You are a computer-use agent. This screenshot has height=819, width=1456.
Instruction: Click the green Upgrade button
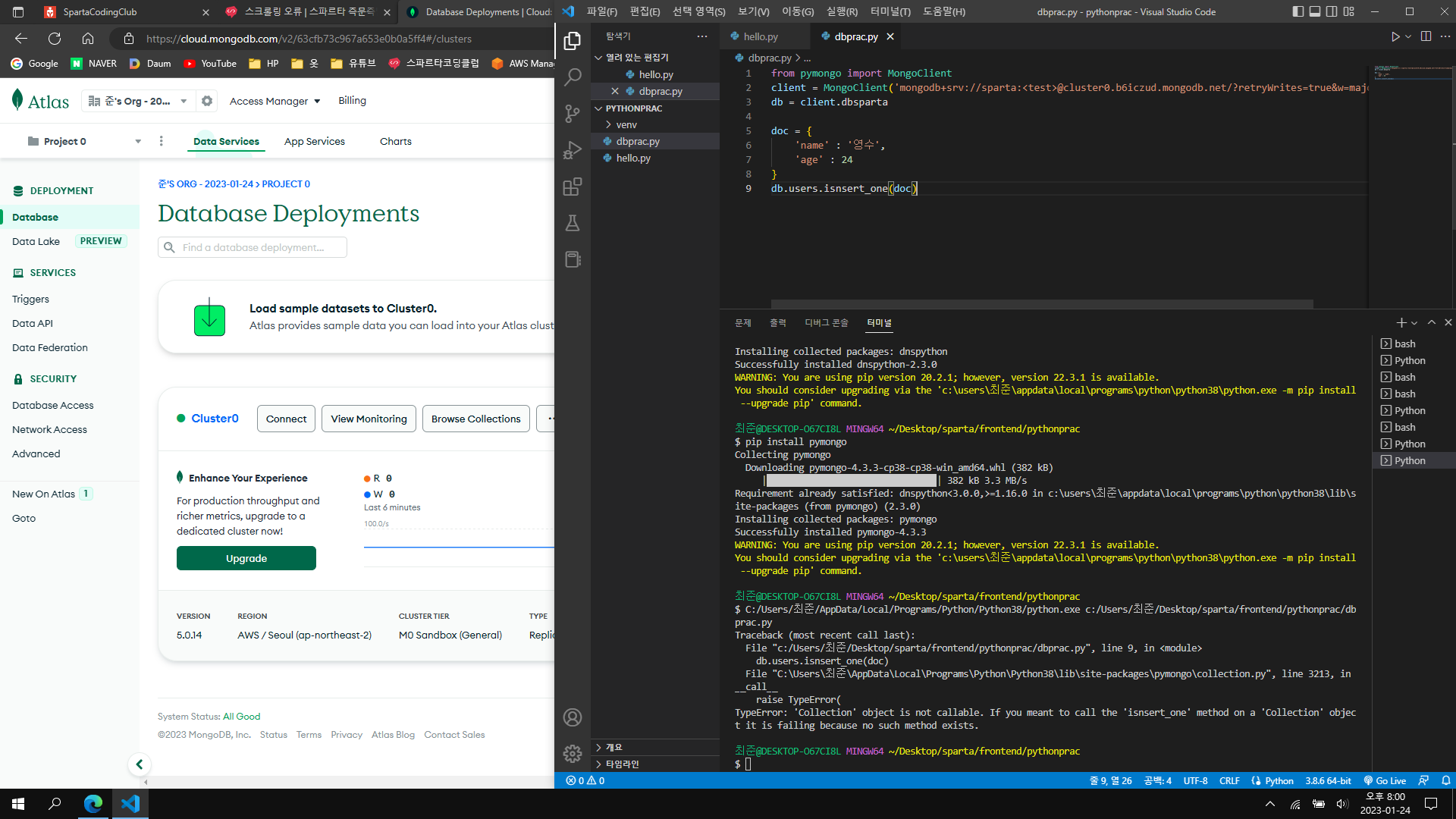coord(246,558)
